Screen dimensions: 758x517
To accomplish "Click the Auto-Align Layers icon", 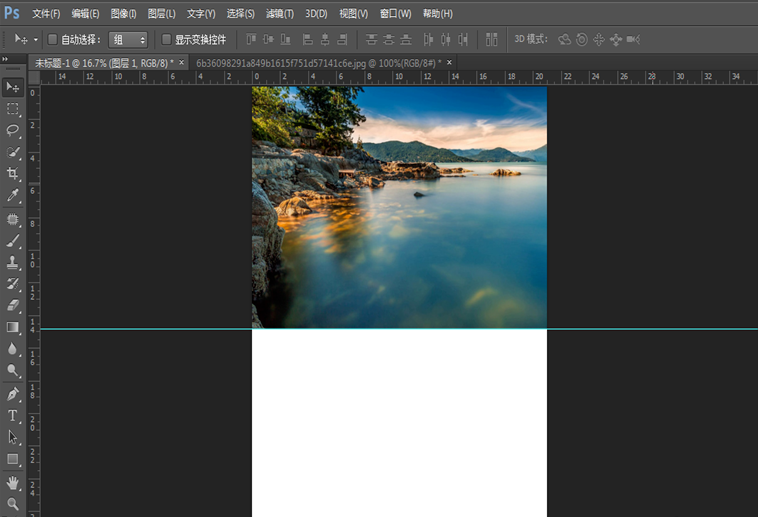I will [x=492, y=39].
